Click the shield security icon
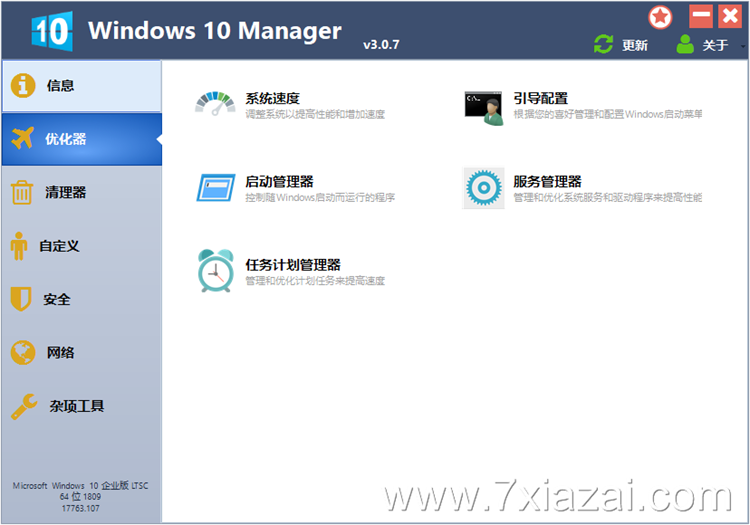This screenshot has height=525, width=750. tap(21, 299)
